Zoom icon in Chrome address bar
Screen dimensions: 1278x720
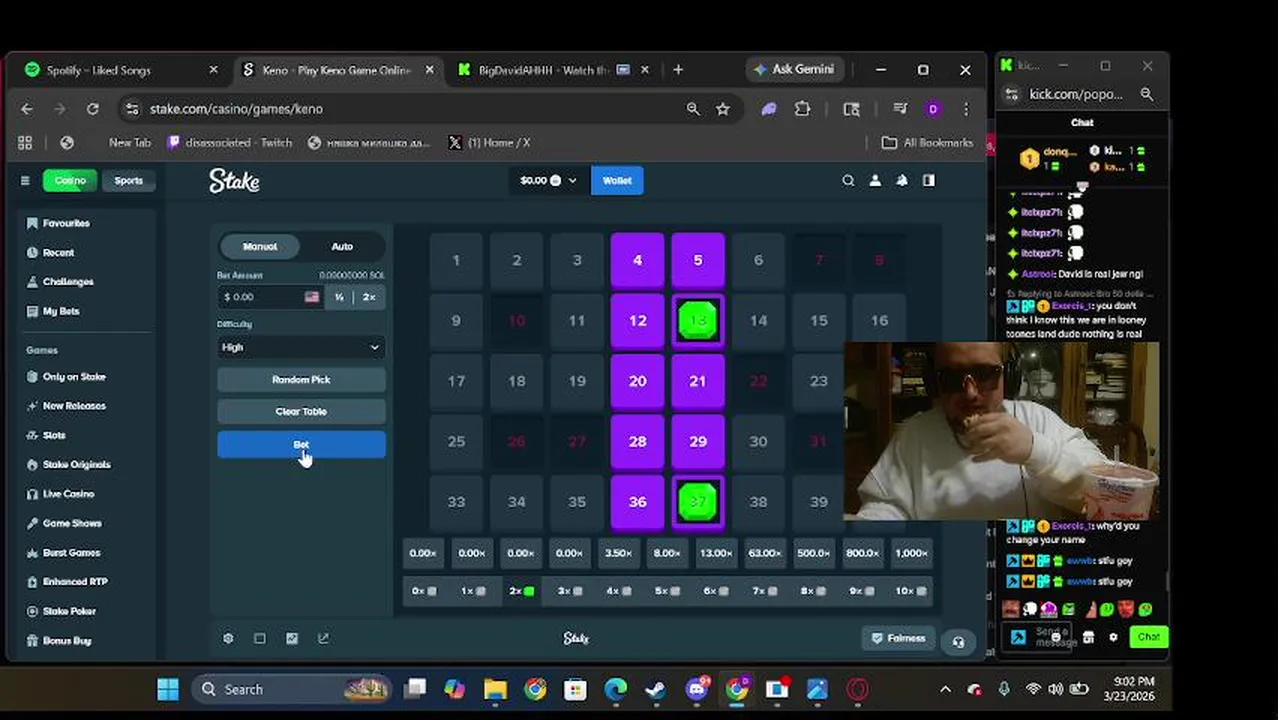(x=693, y=109)
